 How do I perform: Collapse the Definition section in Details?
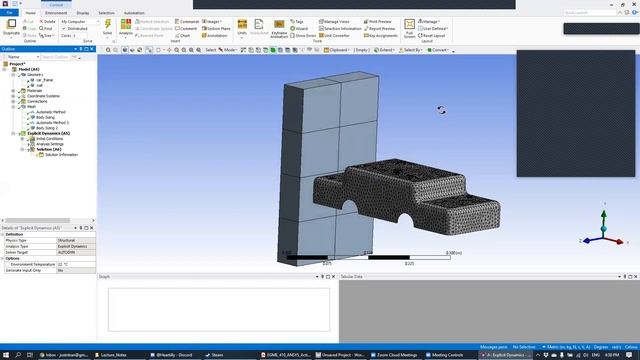click(x=2, y=235)
